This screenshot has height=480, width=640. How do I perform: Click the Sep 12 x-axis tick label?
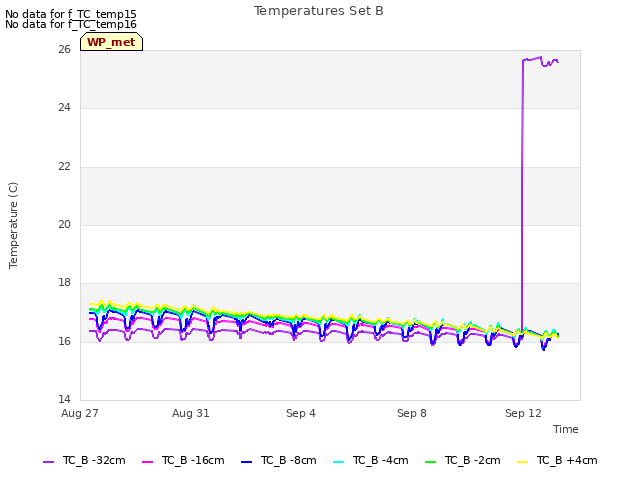coord(523,413)
